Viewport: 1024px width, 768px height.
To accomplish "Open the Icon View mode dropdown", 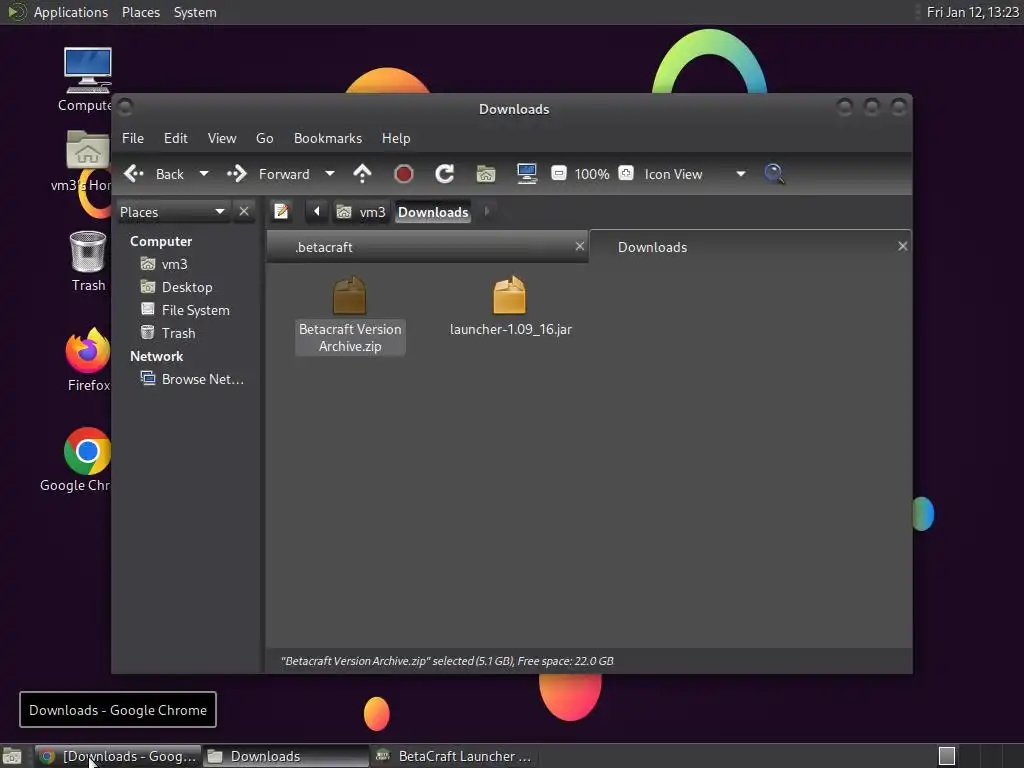I will [x=695, y=174].
